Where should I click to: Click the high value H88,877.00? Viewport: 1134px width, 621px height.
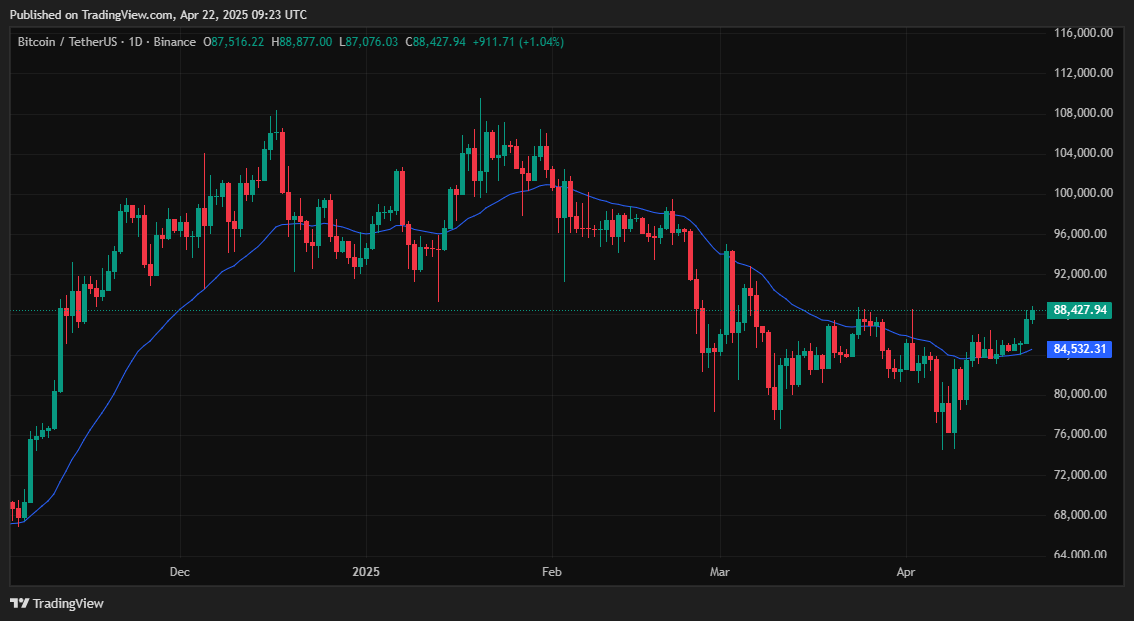pos(302,42)
